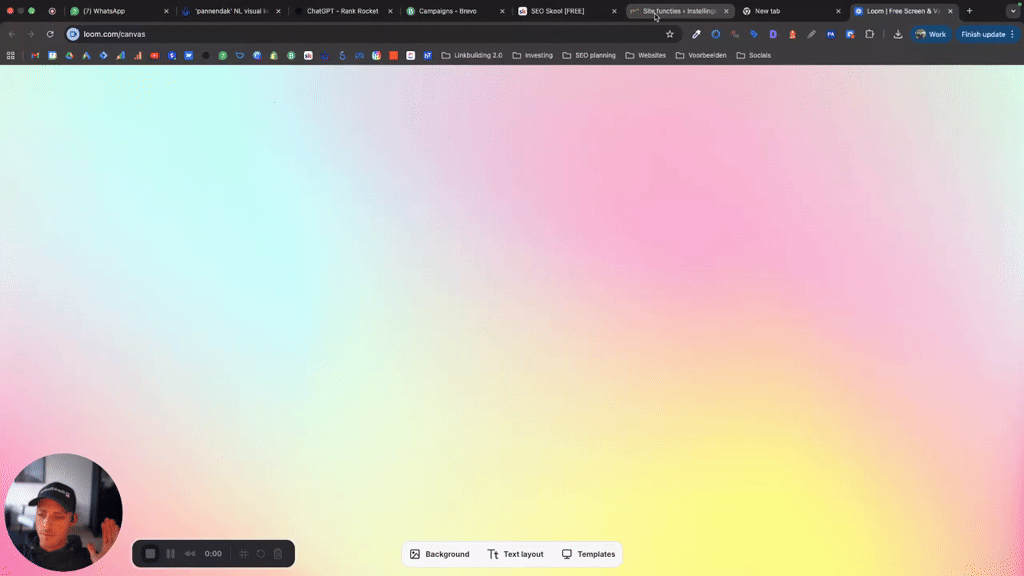
Task: Click Finish update button
Action: tap(983, 34)
